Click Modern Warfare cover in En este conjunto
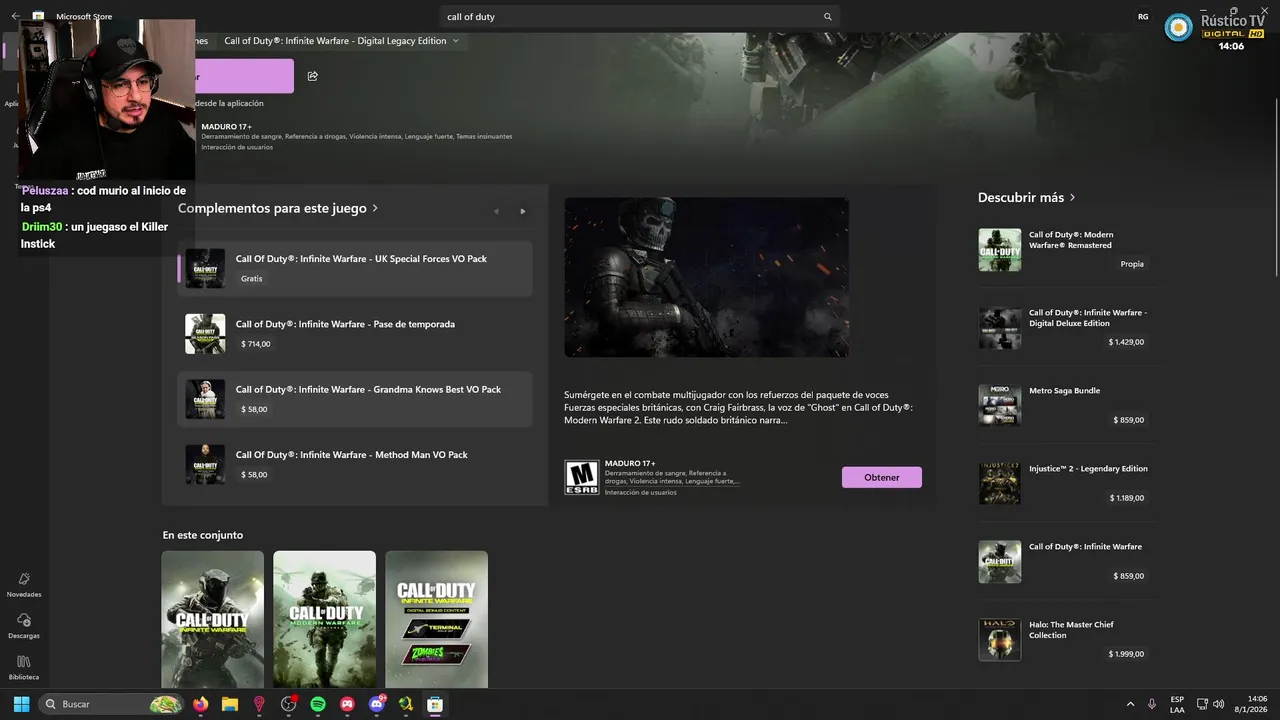 click(x=325, y=619)
